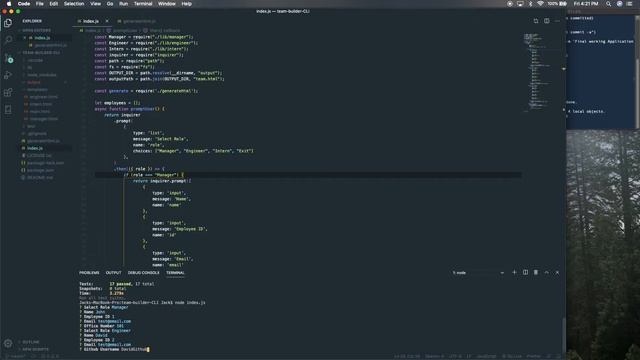This screenshot has width=640, height=360.
Task: Click the terminal panel vertical scrollbar
Action: 564,335
